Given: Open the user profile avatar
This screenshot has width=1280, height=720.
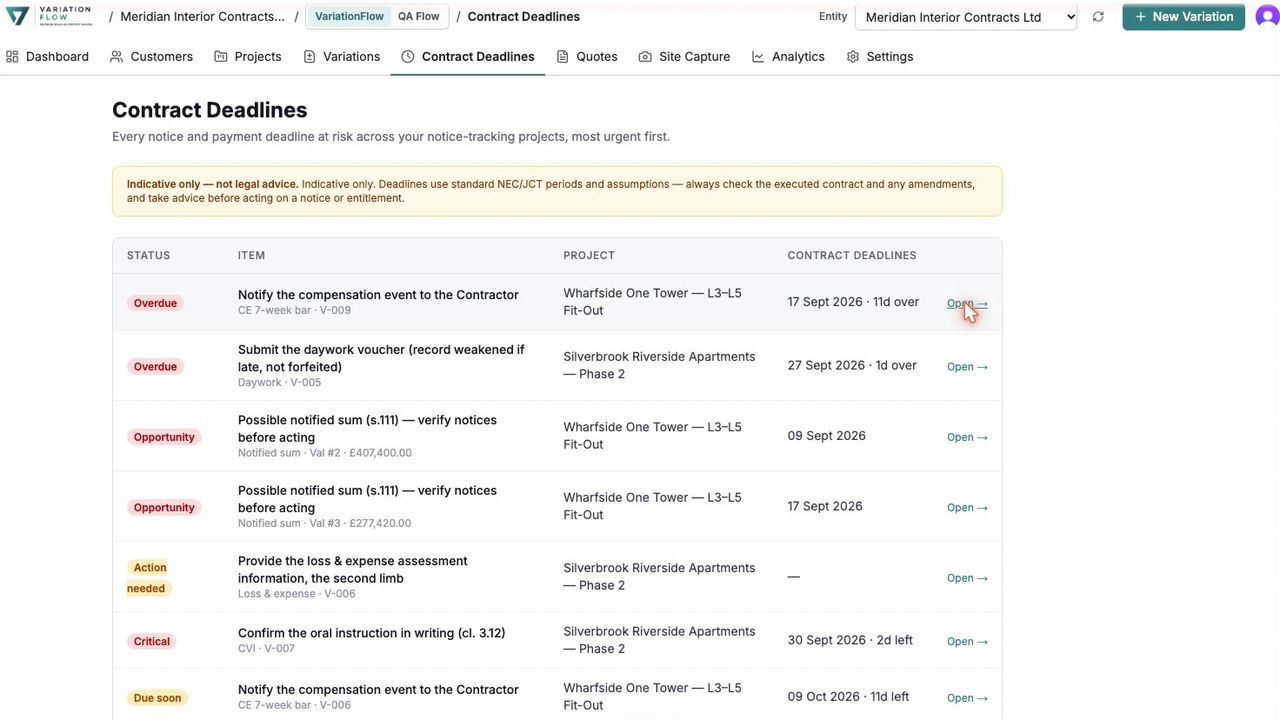Looking at the screenshot, I should click(1266, 17).
